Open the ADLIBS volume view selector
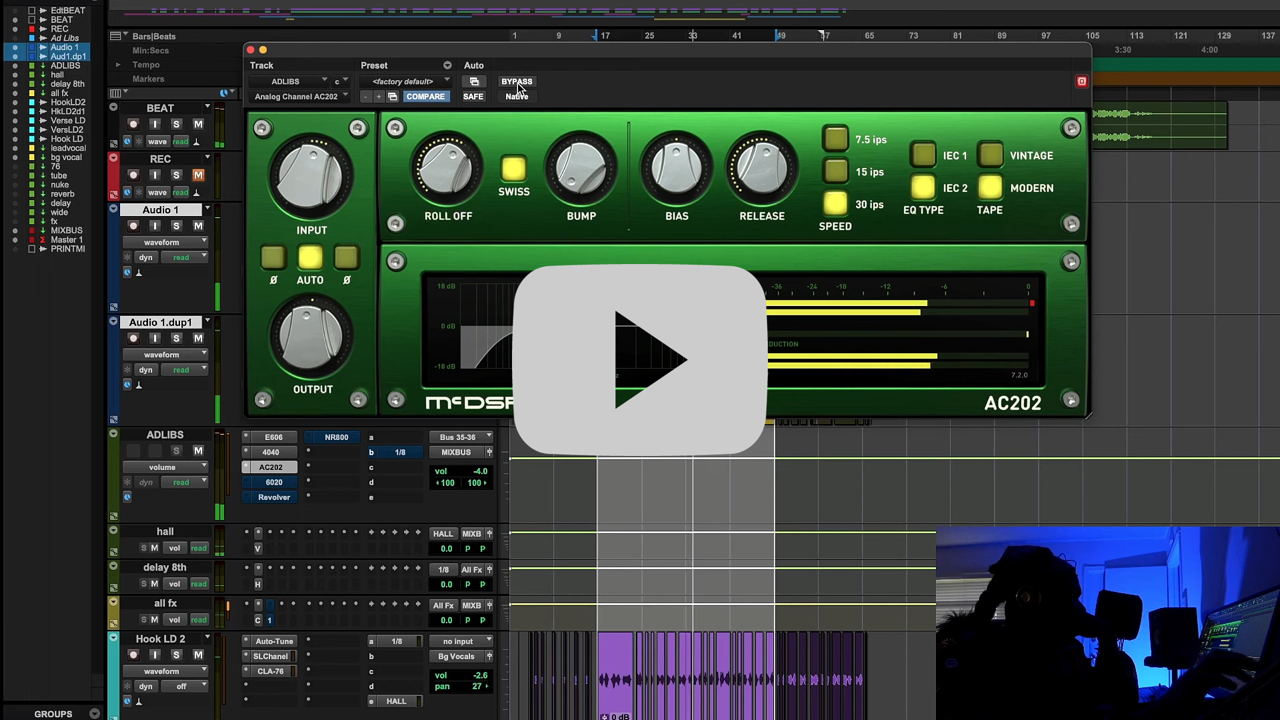The height and width of the screenshot is (720, 1280). 165,467
